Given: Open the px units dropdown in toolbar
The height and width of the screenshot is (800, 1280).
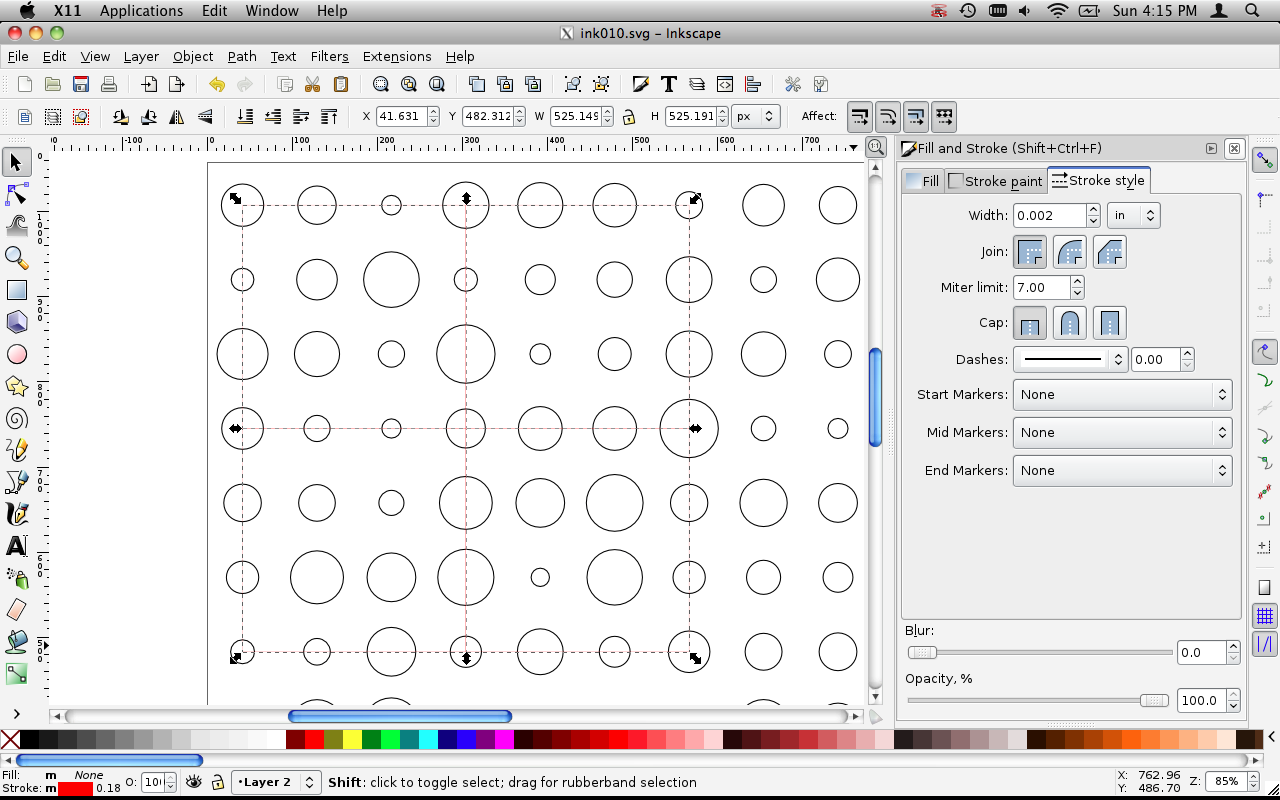Looking at the screenshot, I should 755,117.
